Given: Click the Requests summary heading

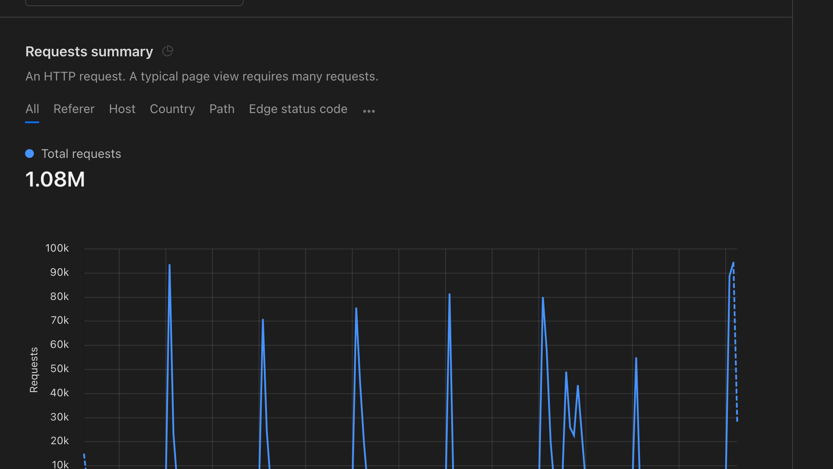Looking at the screenshot, I should pos(89,52).
